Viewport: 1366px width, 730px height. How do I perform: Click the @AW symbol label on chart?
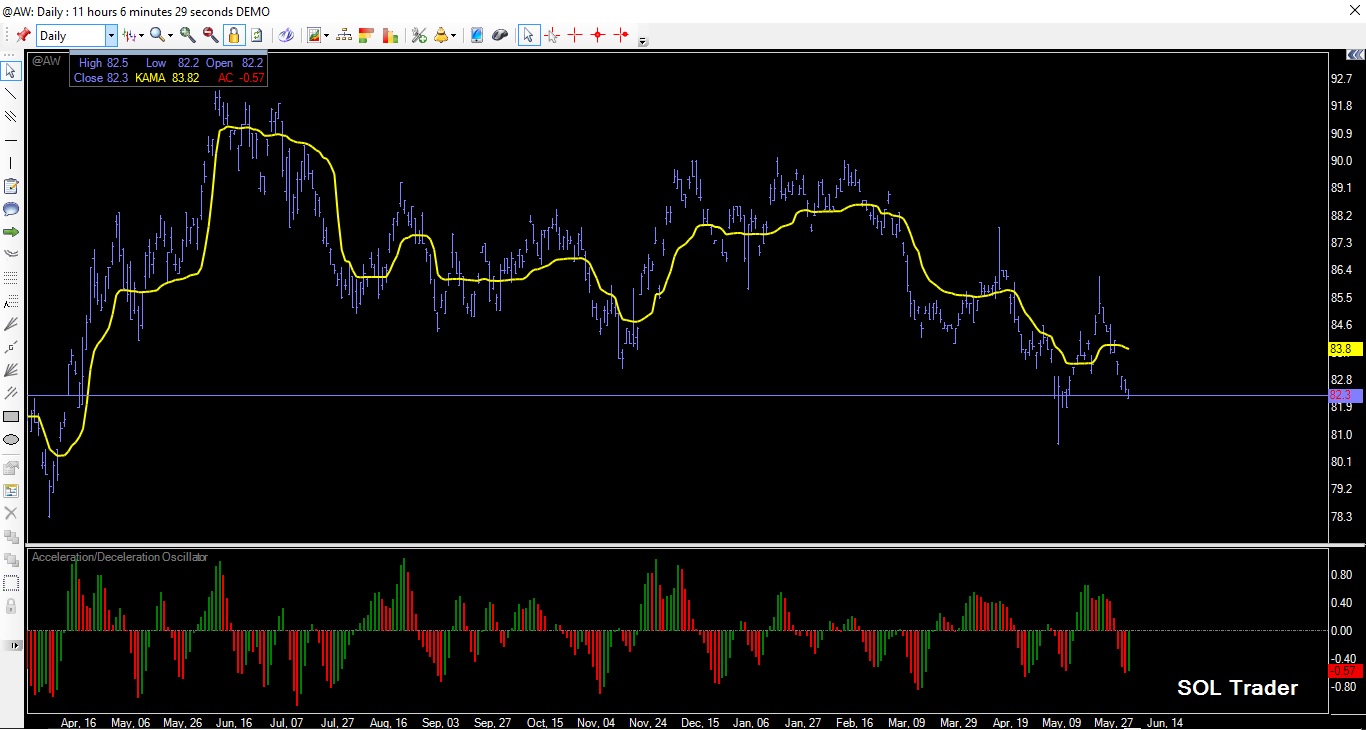[46, 61]
